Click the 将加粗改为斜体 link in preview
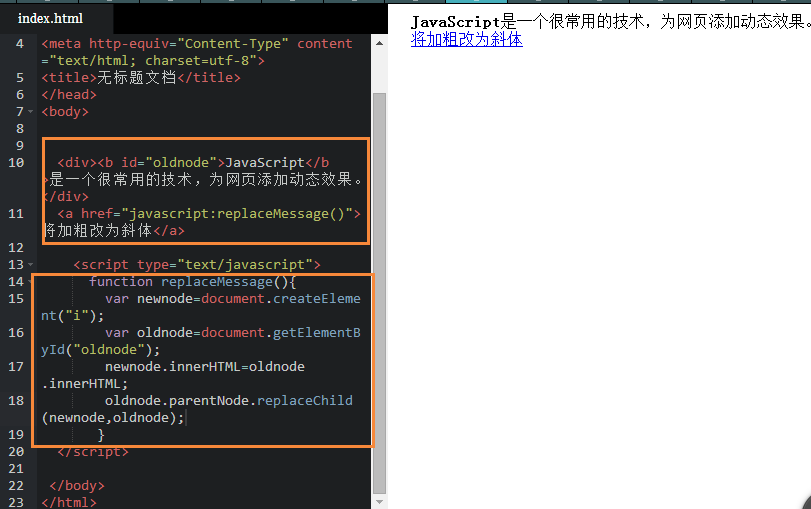This screenshot has height=509, width=811. (x=467, y=39)
